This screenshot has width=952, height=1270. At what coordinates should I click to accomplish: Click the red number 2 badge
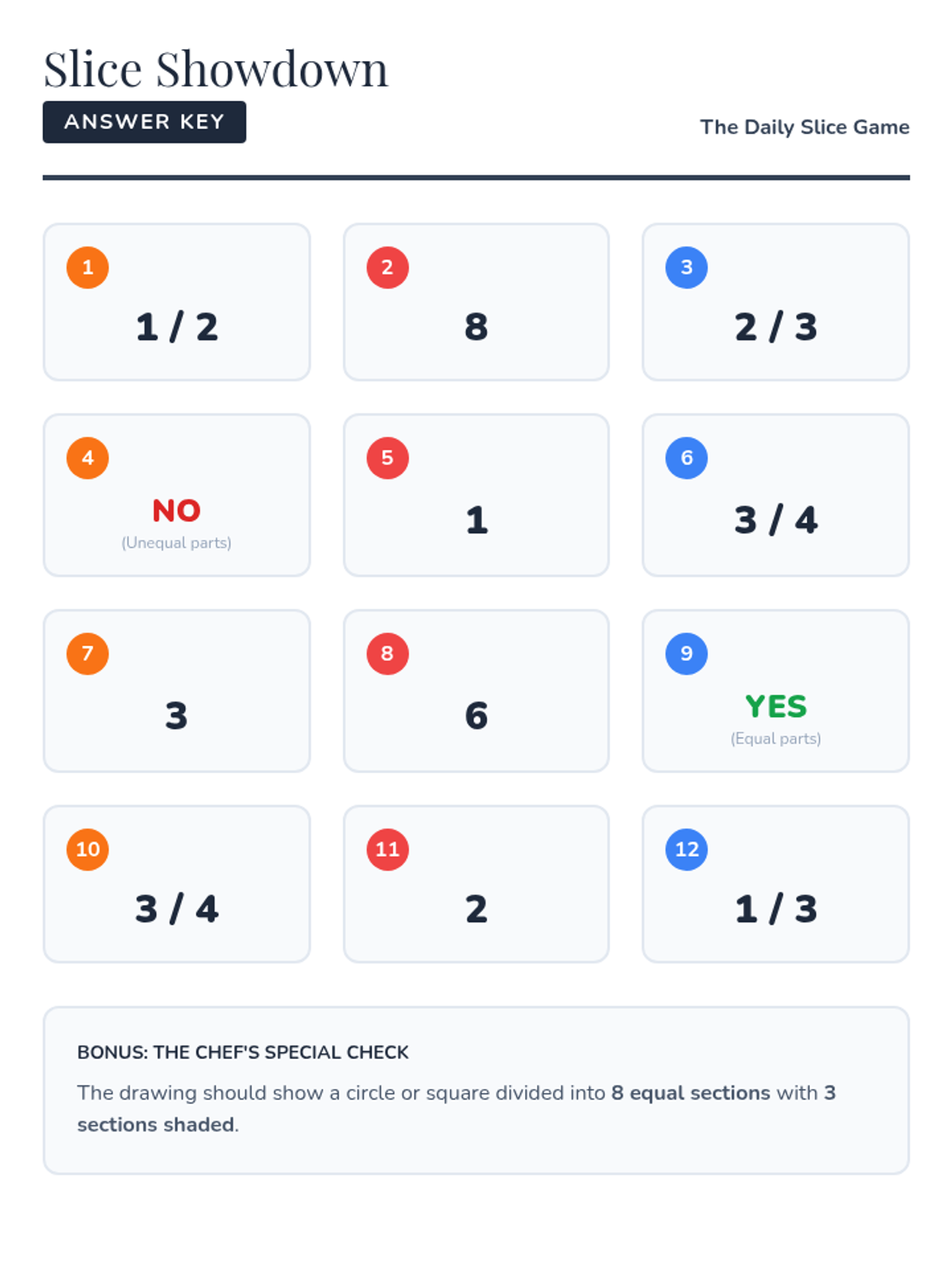coord(387,267)
